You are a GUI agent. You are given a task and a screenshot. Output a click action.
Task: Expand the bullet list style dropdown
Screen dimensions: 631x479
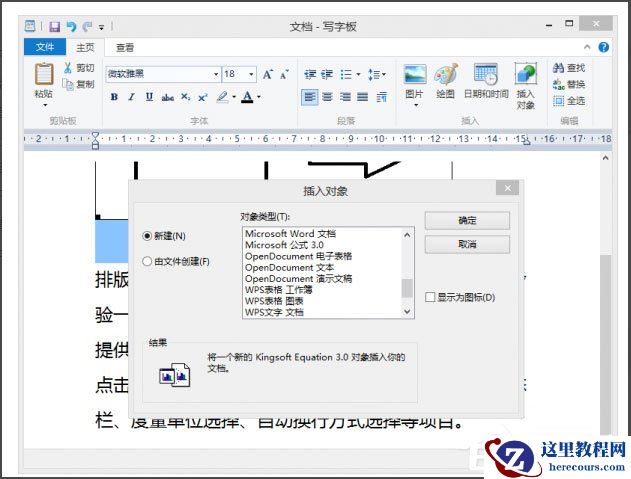[x=358, y=74]
